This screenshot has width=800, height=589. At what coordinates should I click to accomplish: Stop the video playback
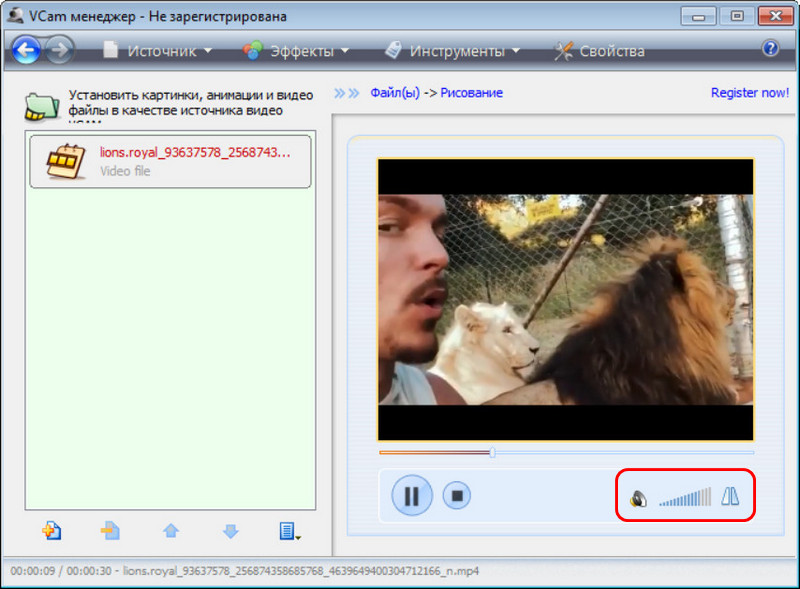pyautogui.click(x=457, y=496)
